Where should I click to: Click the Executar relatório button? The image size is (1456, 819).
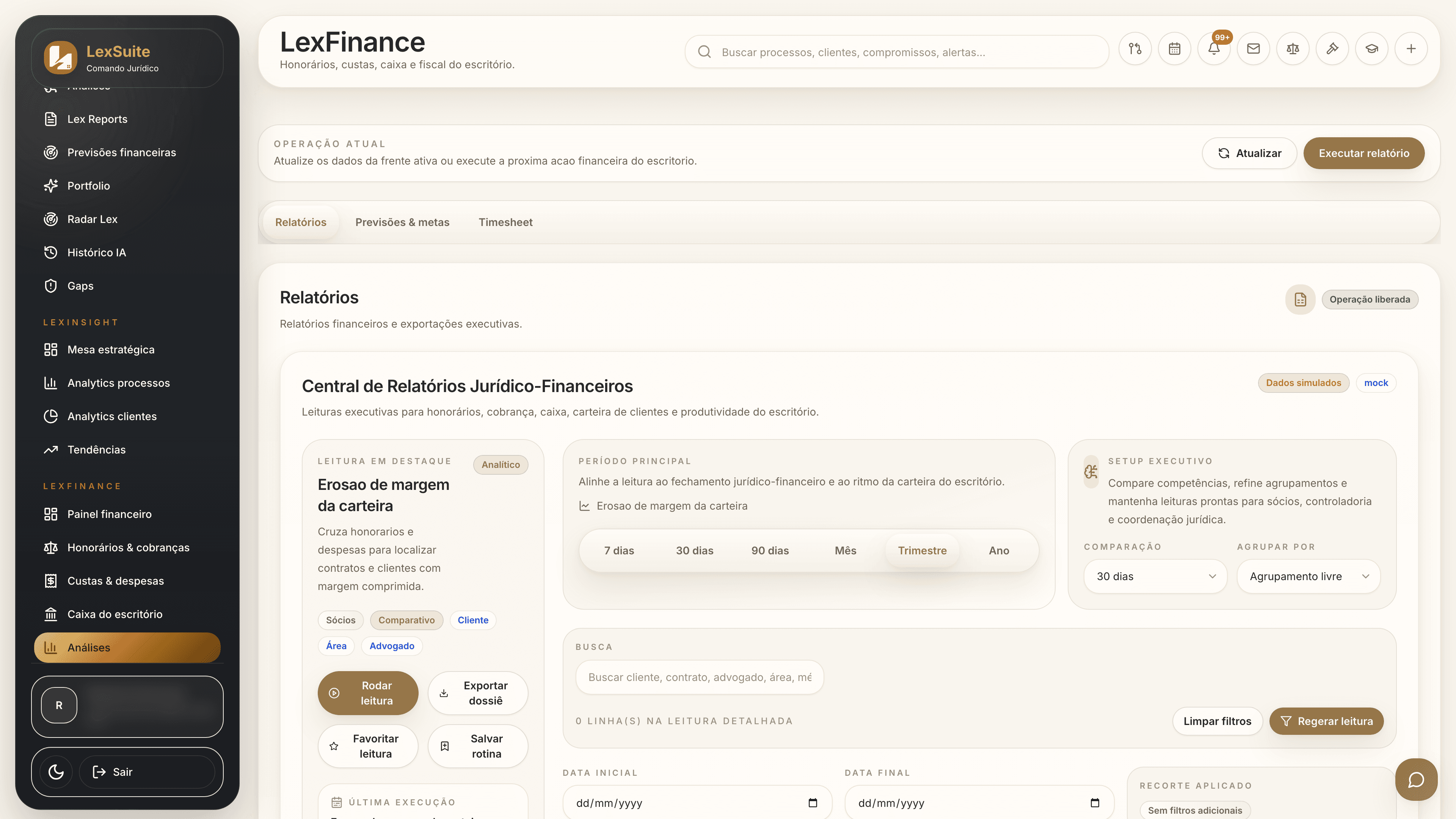pyautogui.click(x=1364, y=152)
